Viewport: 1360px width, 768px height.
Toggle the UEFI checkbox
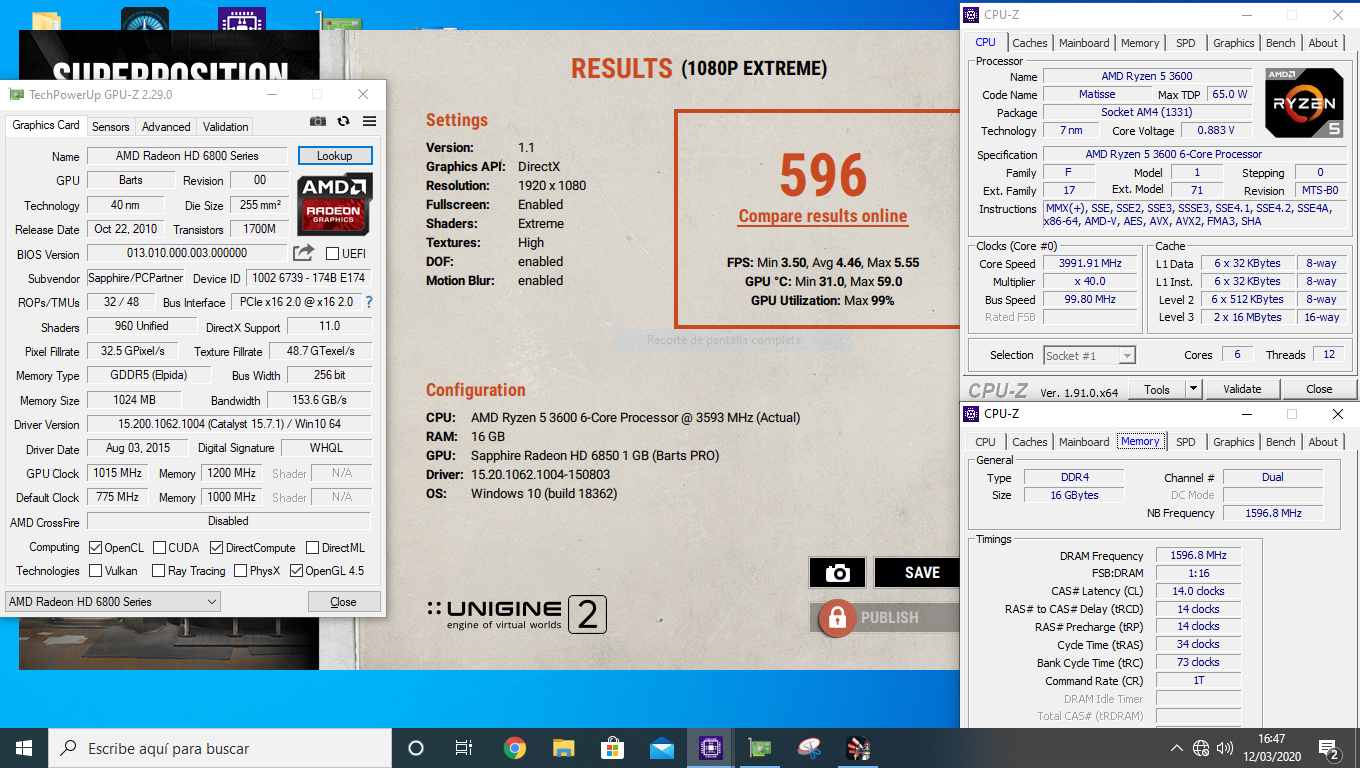(x=333, y=253)
